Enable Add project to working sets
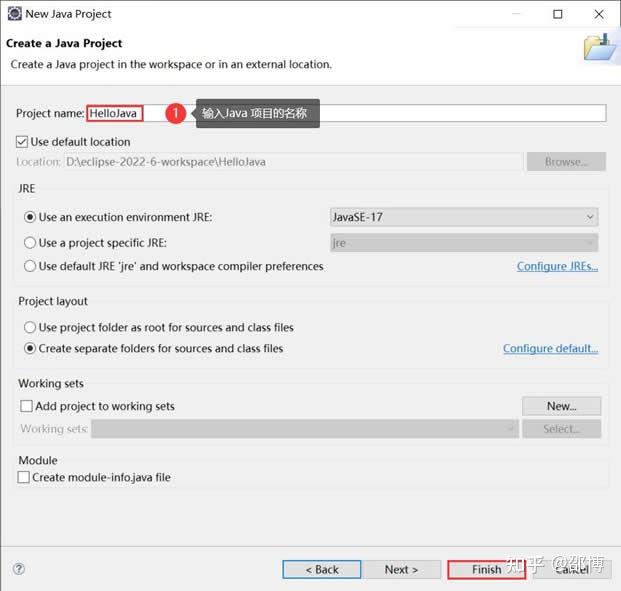The image size is (621, 591). (27, 406)
